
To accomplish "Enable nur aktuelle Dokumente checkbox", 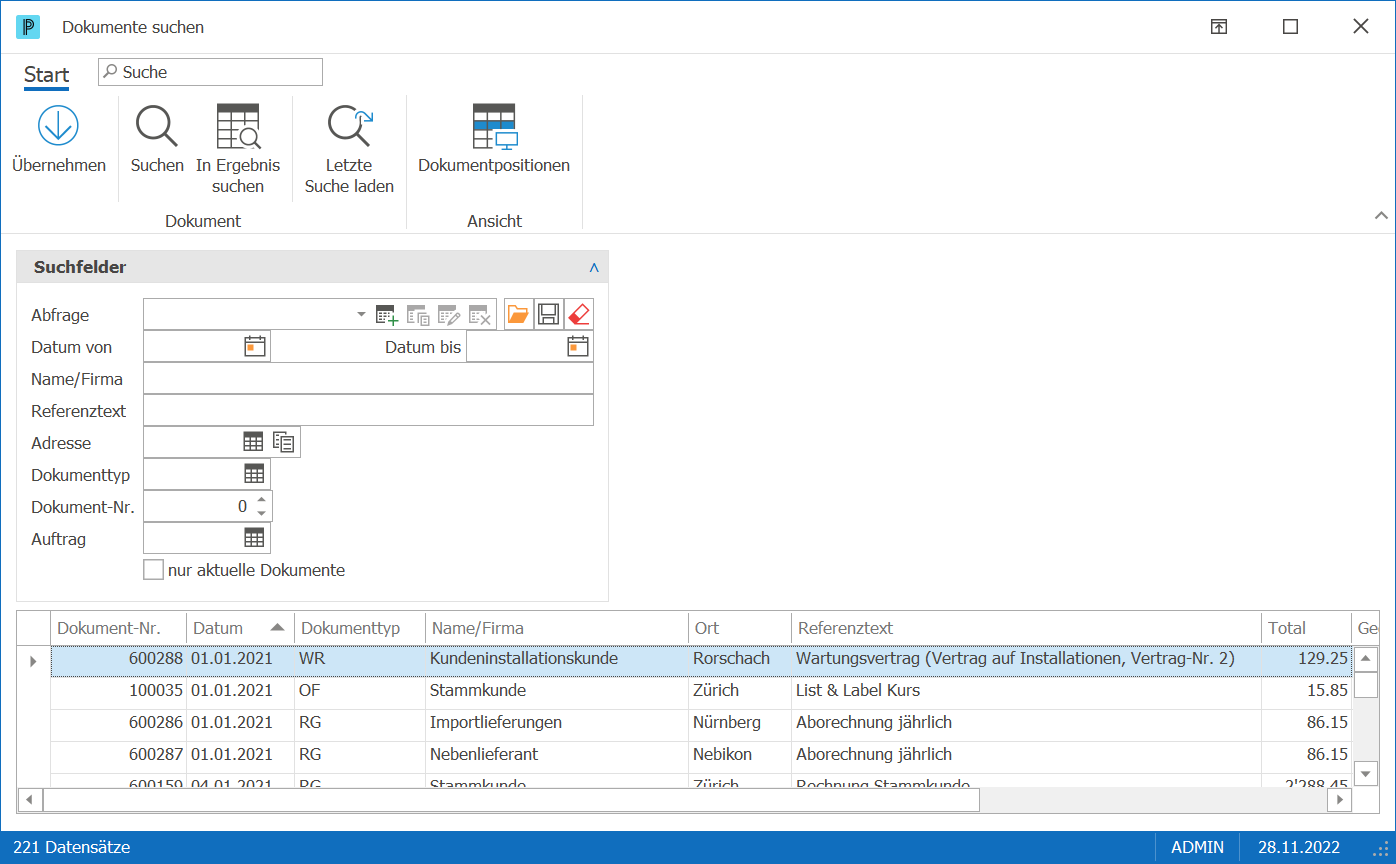I will point(153,570).
